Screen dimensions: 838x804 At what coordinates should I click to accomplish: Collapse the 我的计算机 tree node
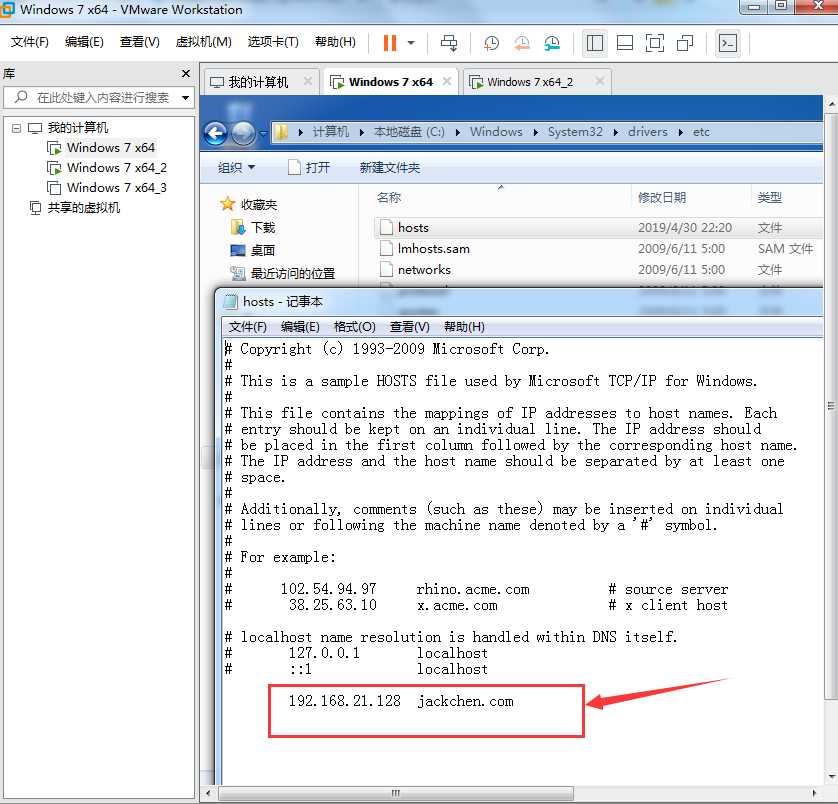(17, 128)
